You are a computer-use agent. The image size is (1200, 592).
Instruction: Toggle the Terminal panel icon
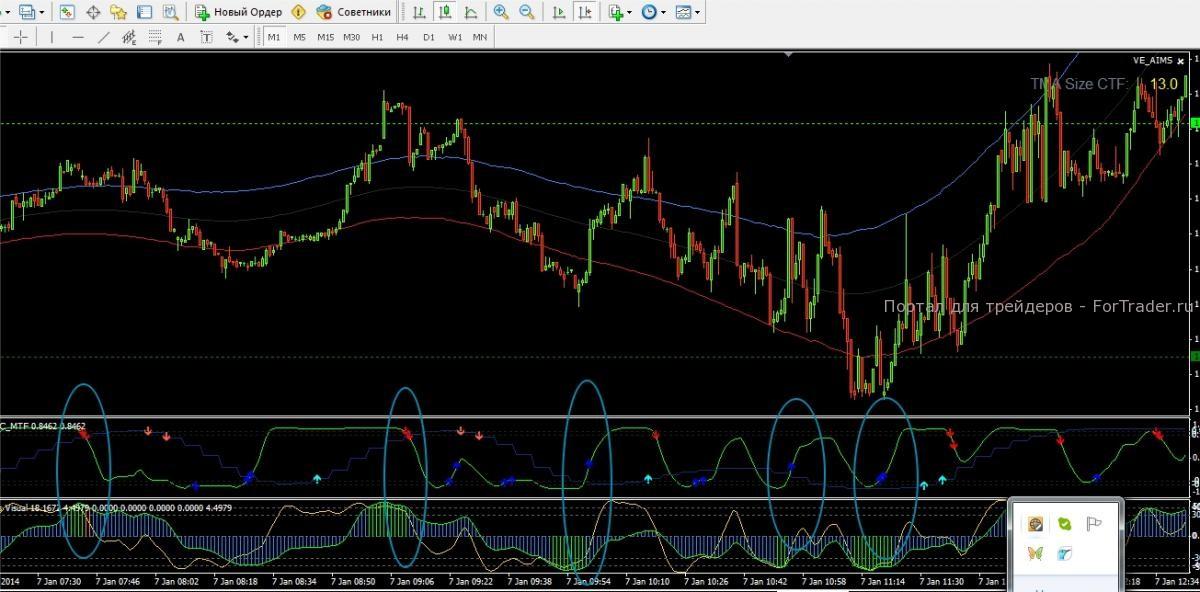click(x=145, y=13)
